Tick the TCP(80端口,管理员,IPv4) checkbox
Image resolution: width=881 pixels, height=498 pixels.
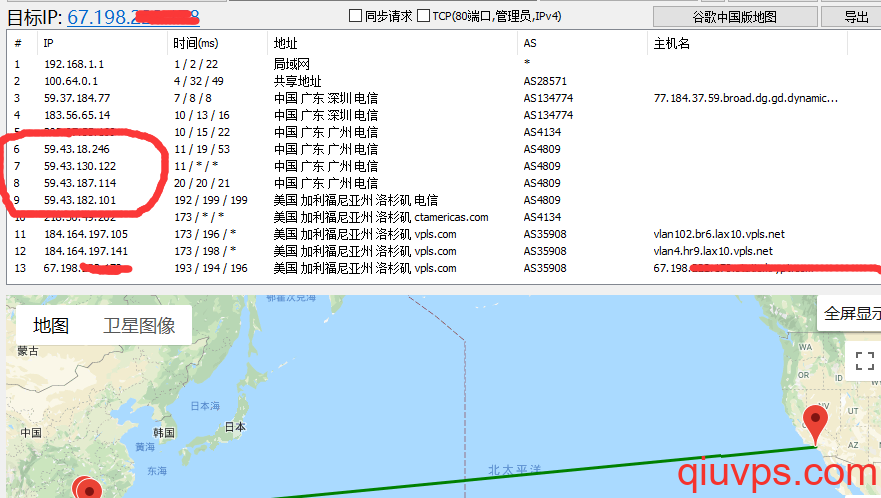coord(424,16)
